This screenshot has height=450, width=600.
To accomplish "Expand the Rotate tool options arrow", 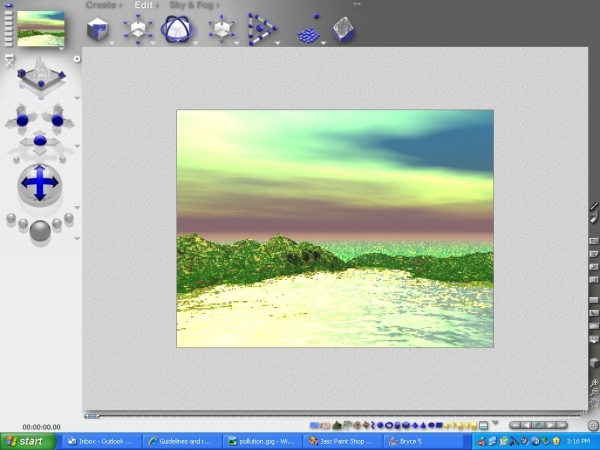I will 196,43.
